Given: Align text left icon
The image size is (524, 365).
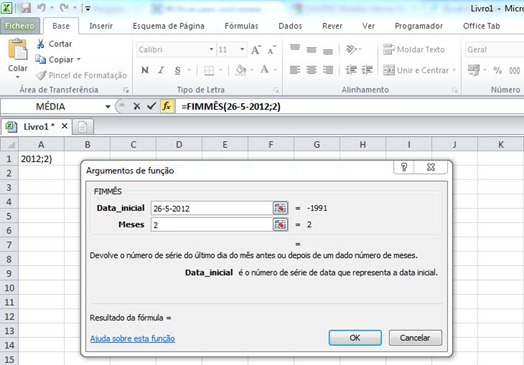Looking at the screenshot, I should point(295,70).
